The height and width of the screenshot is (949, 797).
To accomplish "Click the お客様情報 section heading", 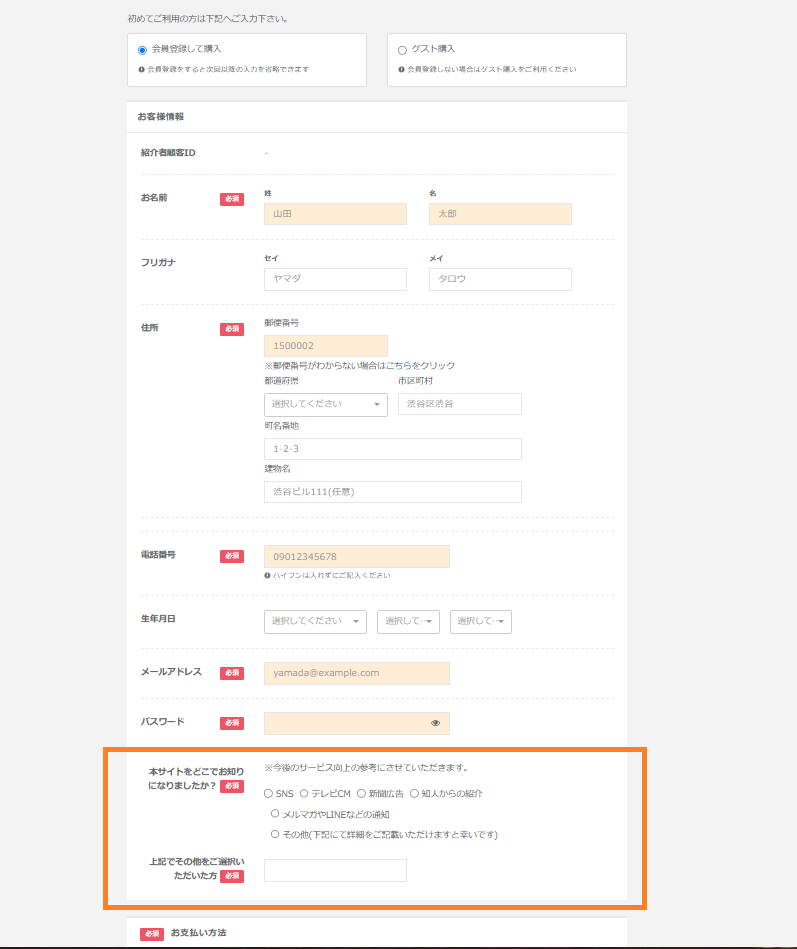I will pos(161,117).
